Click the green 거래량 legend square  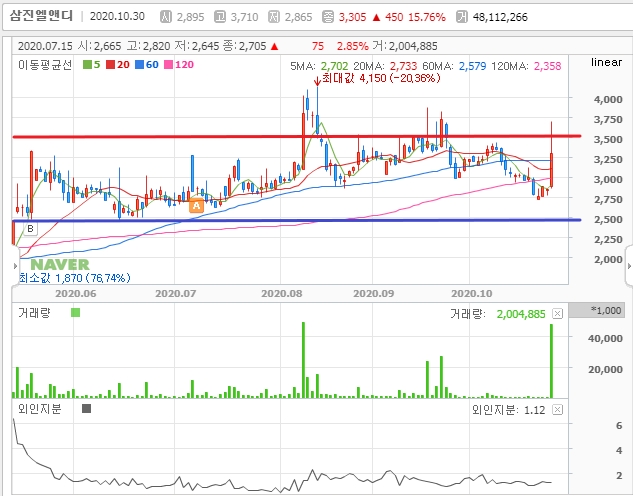pyautogui.click(x=75, y=313)
